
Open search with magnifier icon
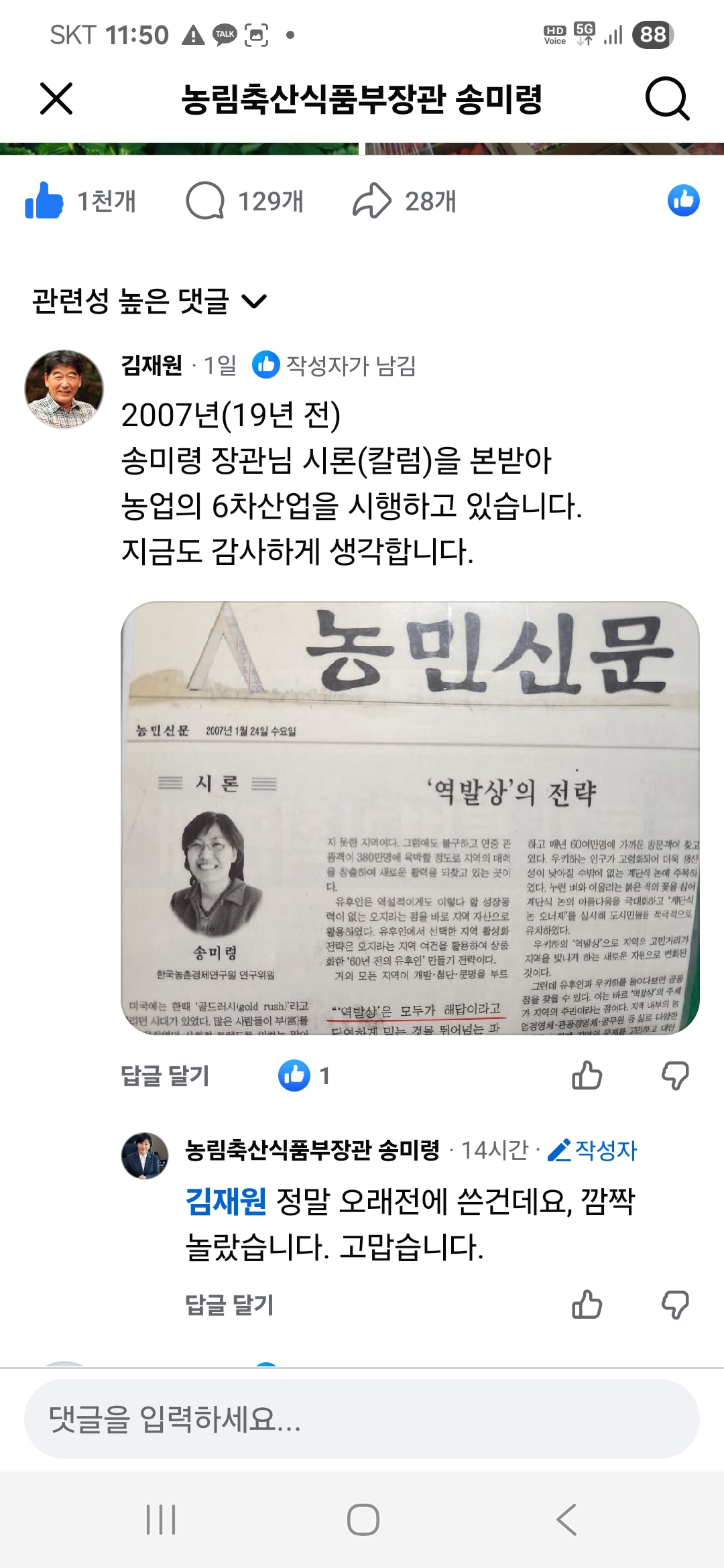tap(667, 99)
